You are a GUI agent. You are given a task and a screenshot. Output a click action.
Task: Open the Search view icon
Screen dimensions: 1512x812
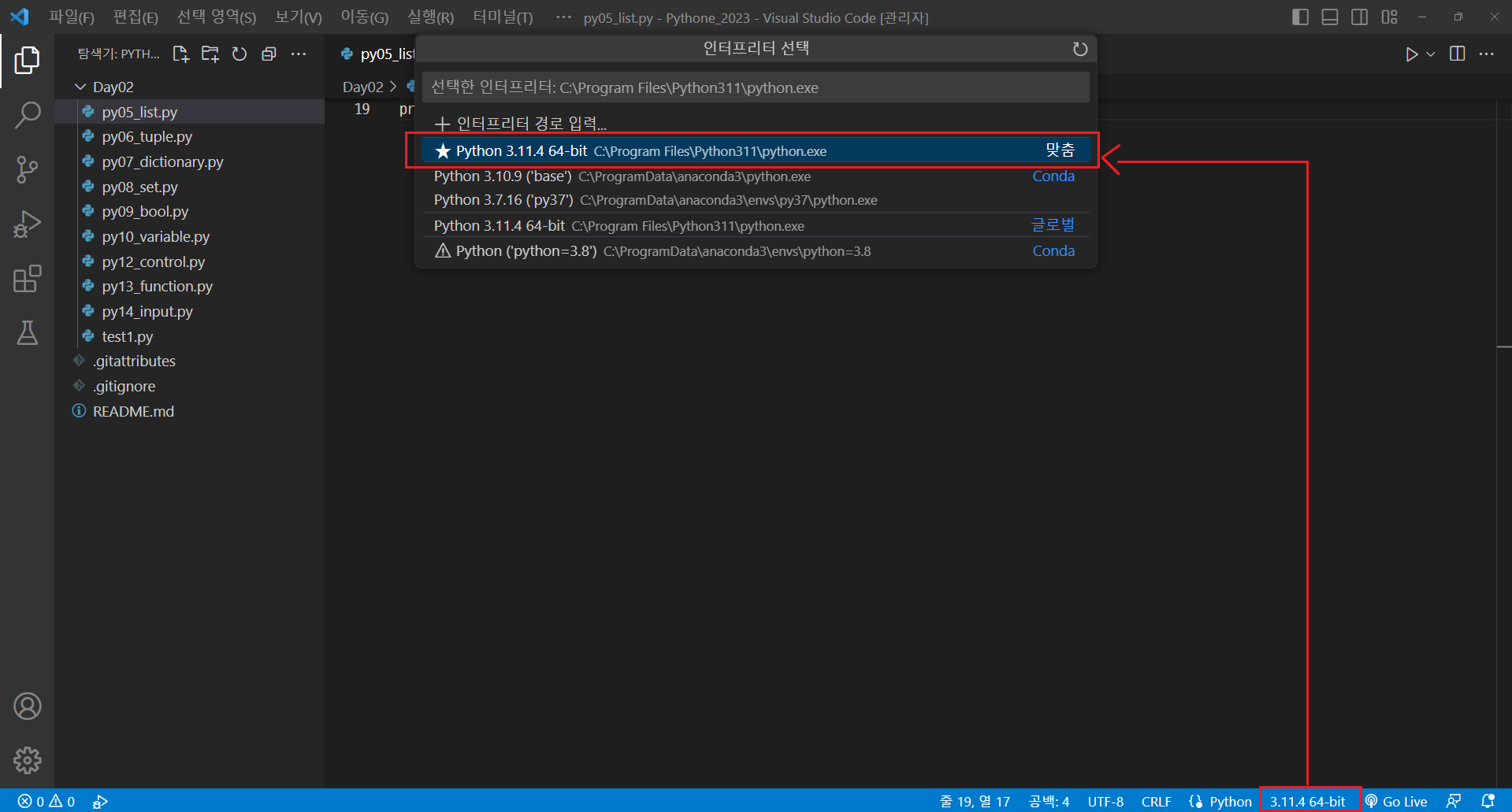(27, 115)
